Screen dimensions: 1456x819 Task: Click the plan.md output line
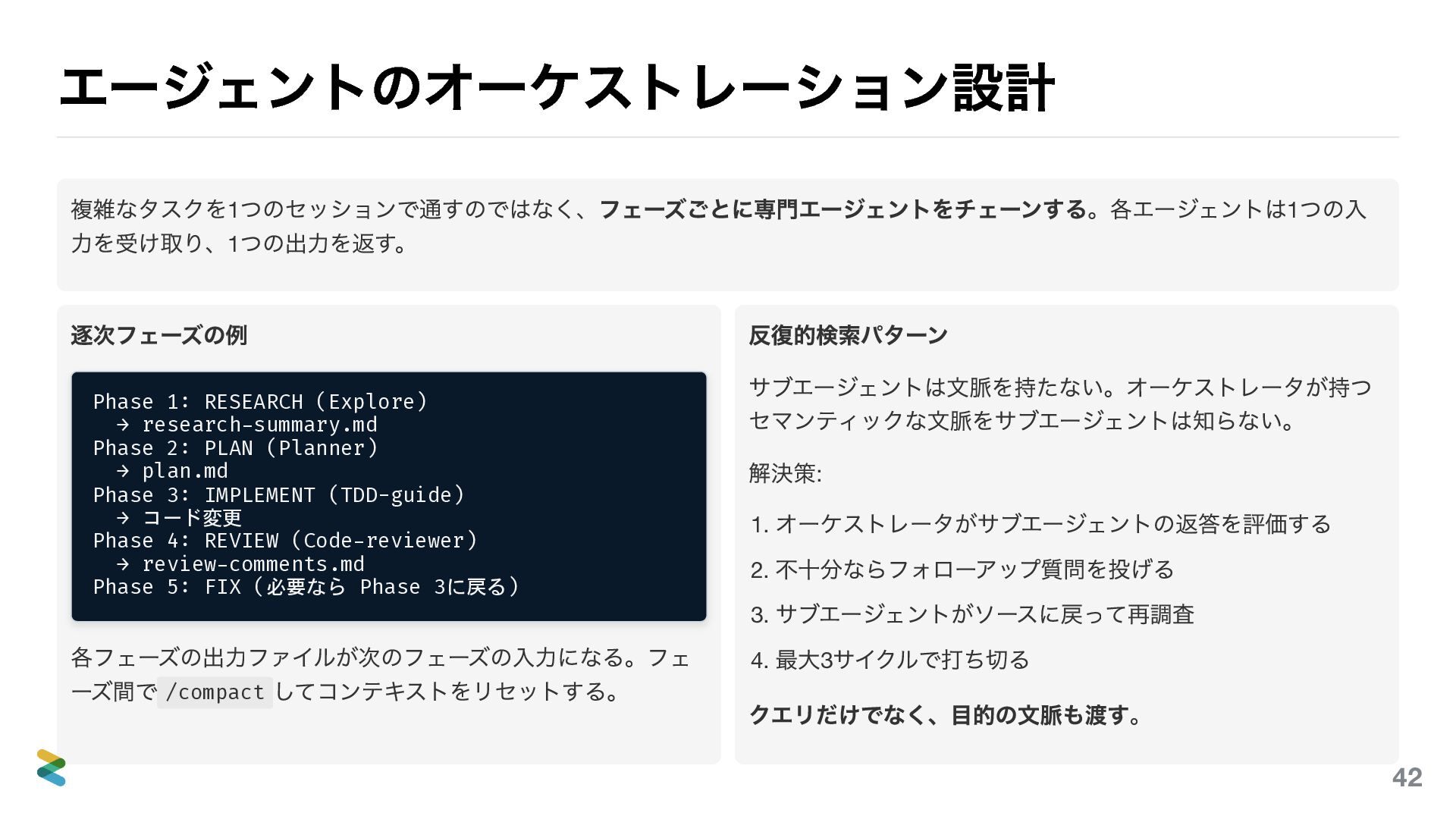coord(184,471)
